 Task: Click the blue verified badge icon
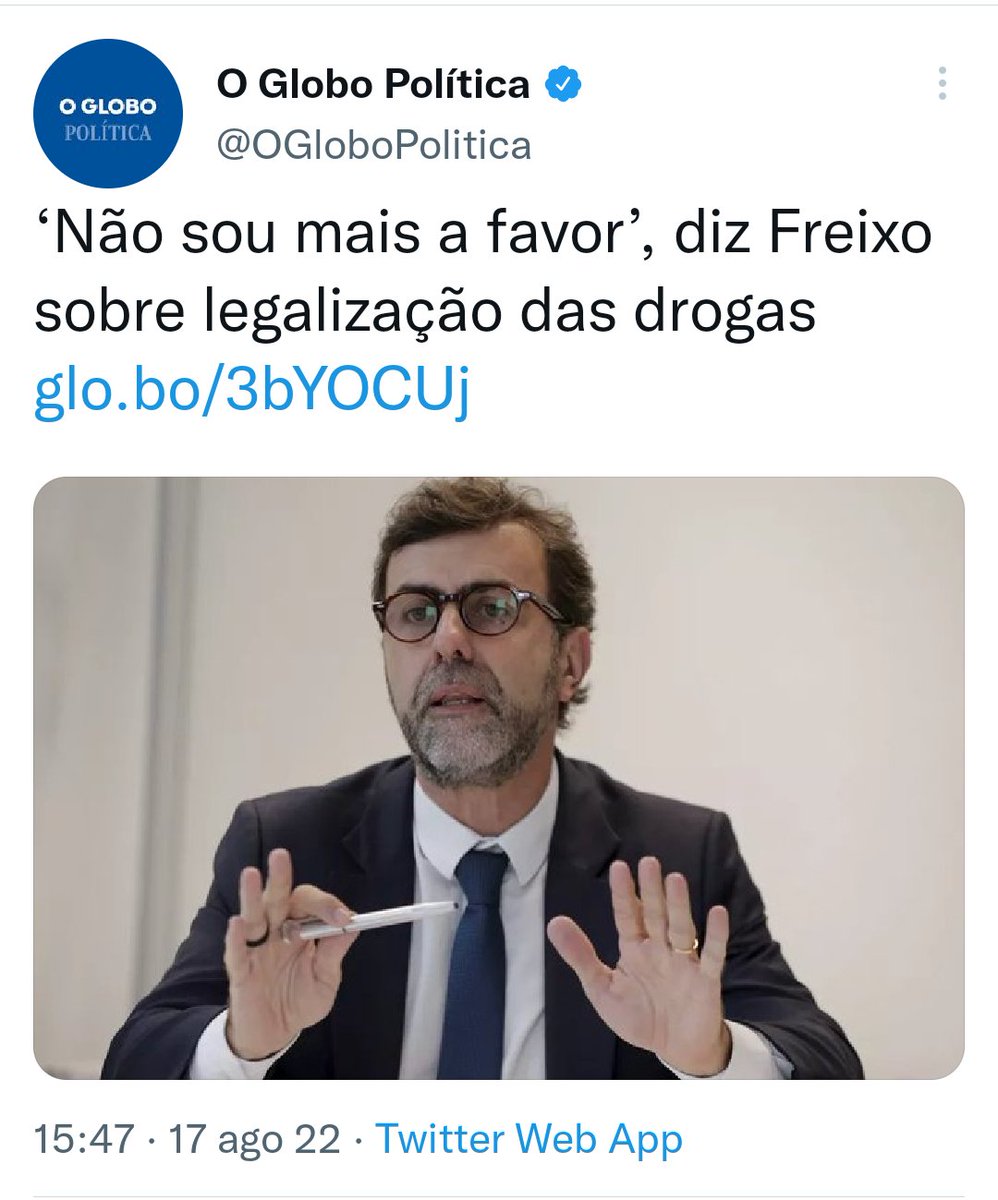[x=563, y=86]
